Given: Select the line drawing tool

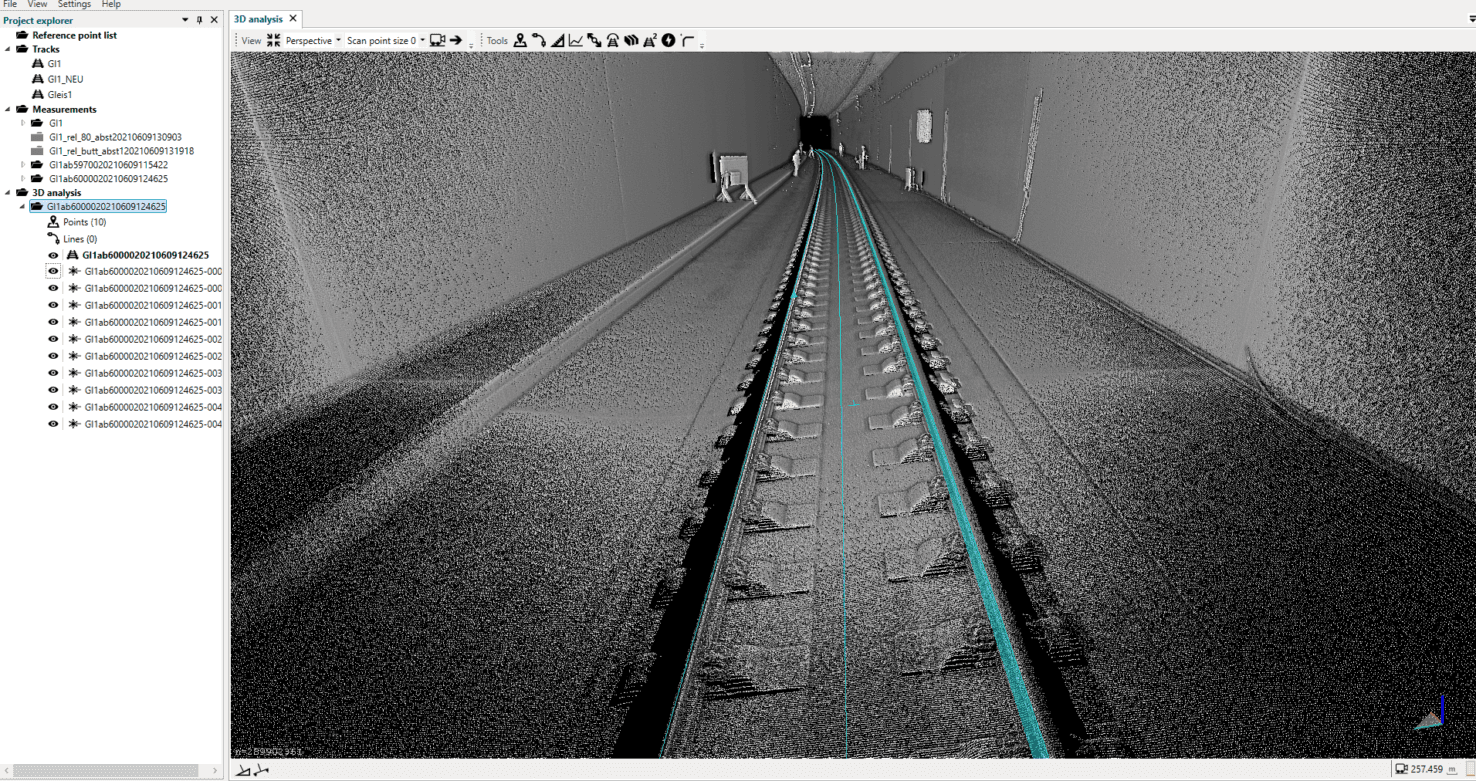Looking at the screenshot, I should click(x=539, y=41).
